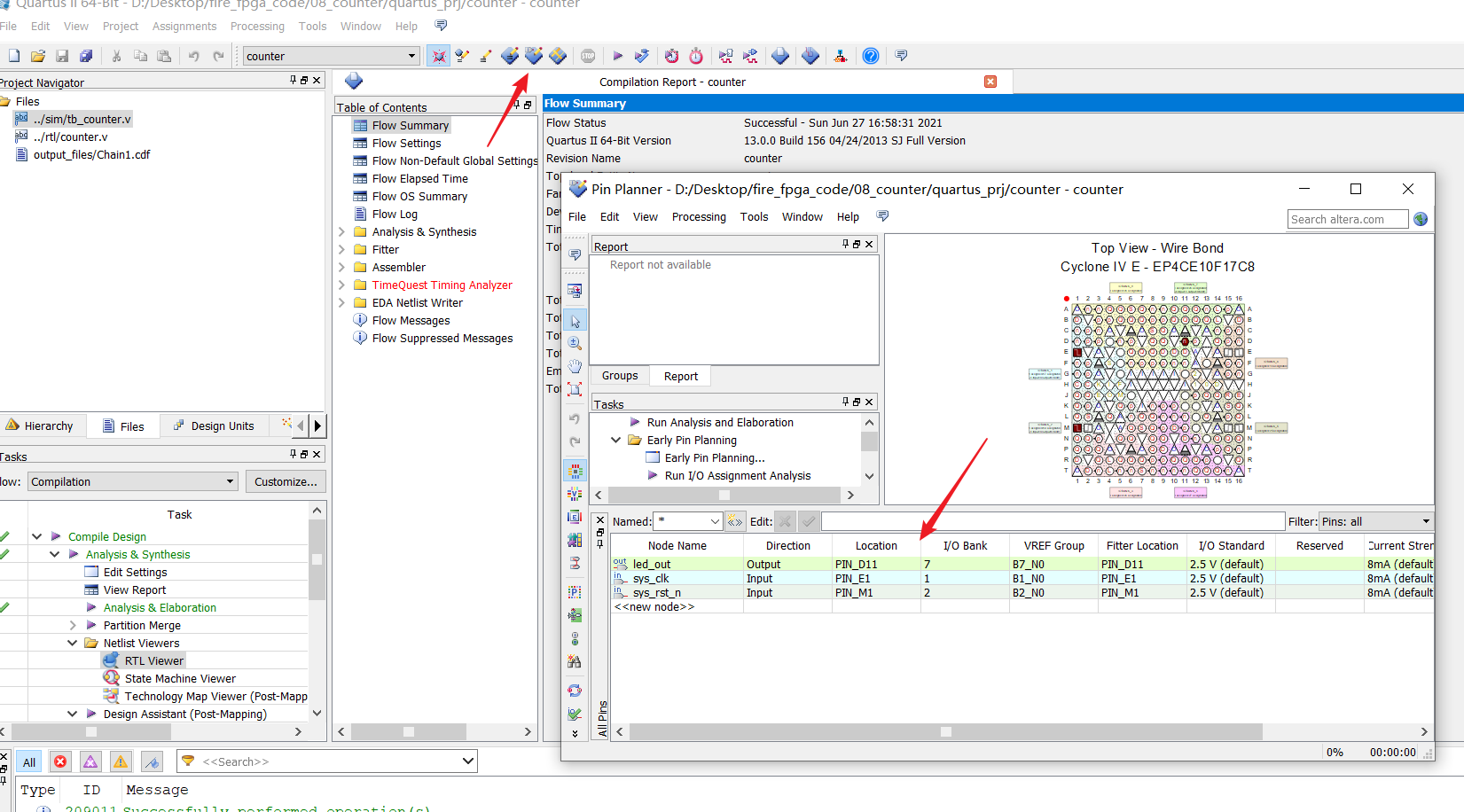1464x812 pixels.
Task: Open the Help question-mark icon
Action: pyautogui.click(x=871, y=56)
